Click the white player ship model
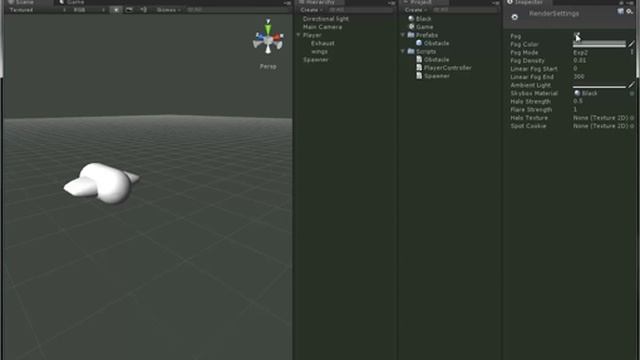Screen dimensions: 640x360 (102, 183)
